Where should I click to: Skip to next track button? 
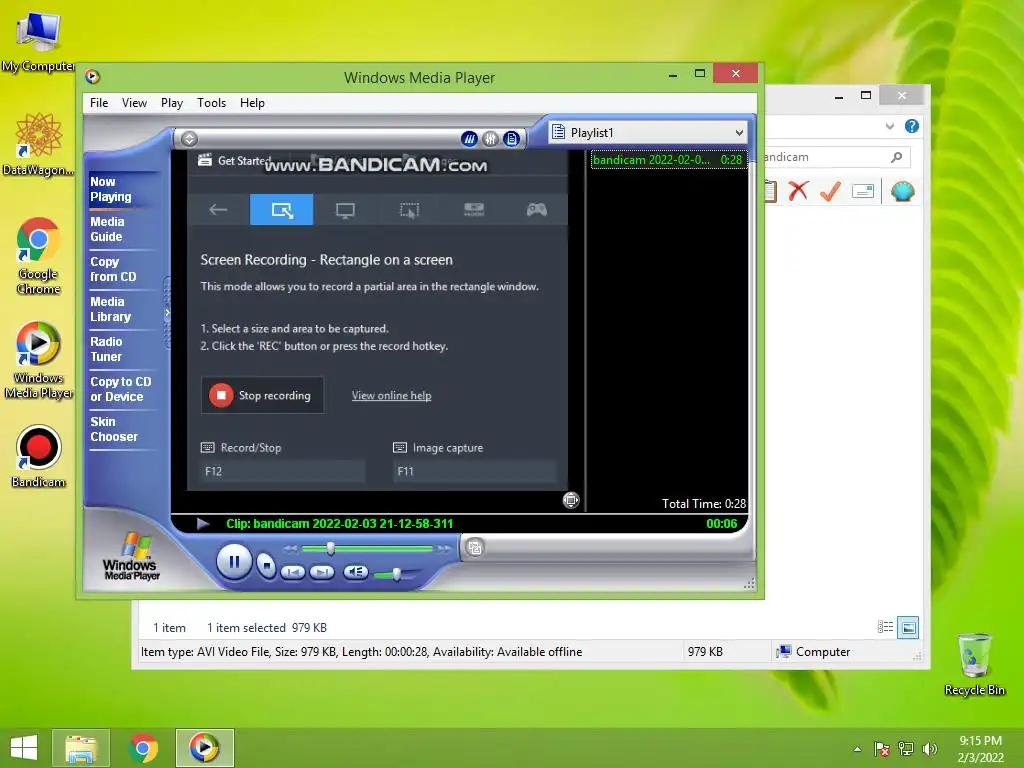tap(321, 573)
